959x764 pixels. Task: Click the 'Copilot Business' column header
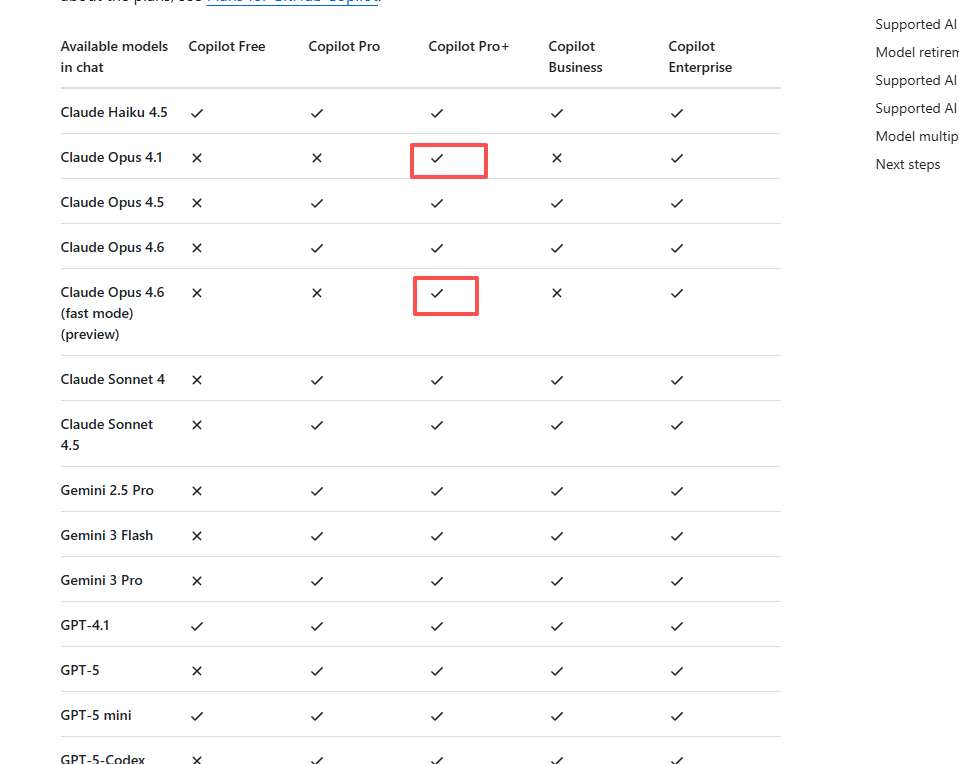(575, 57)
